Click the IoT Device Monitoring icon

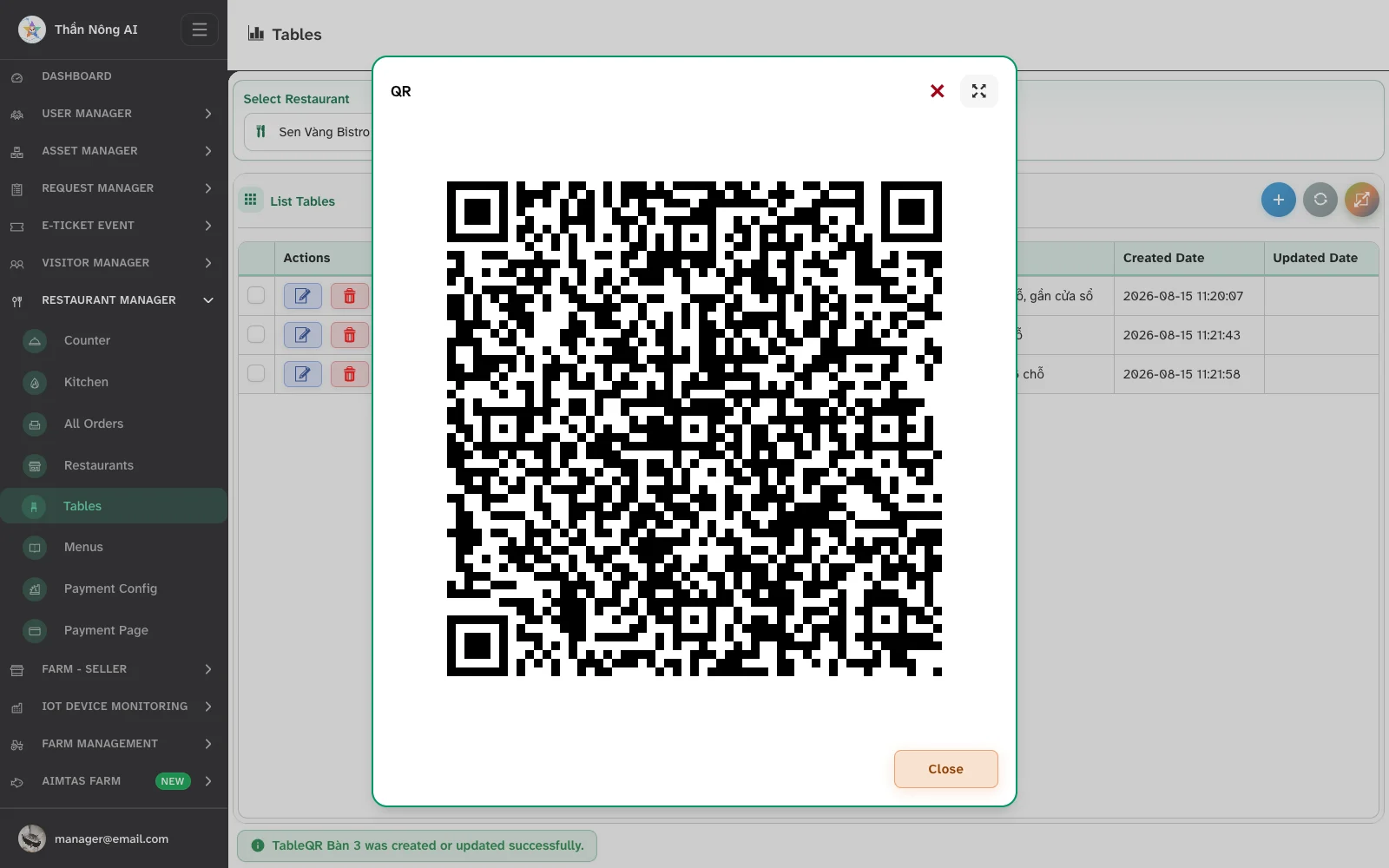[16, 707]
